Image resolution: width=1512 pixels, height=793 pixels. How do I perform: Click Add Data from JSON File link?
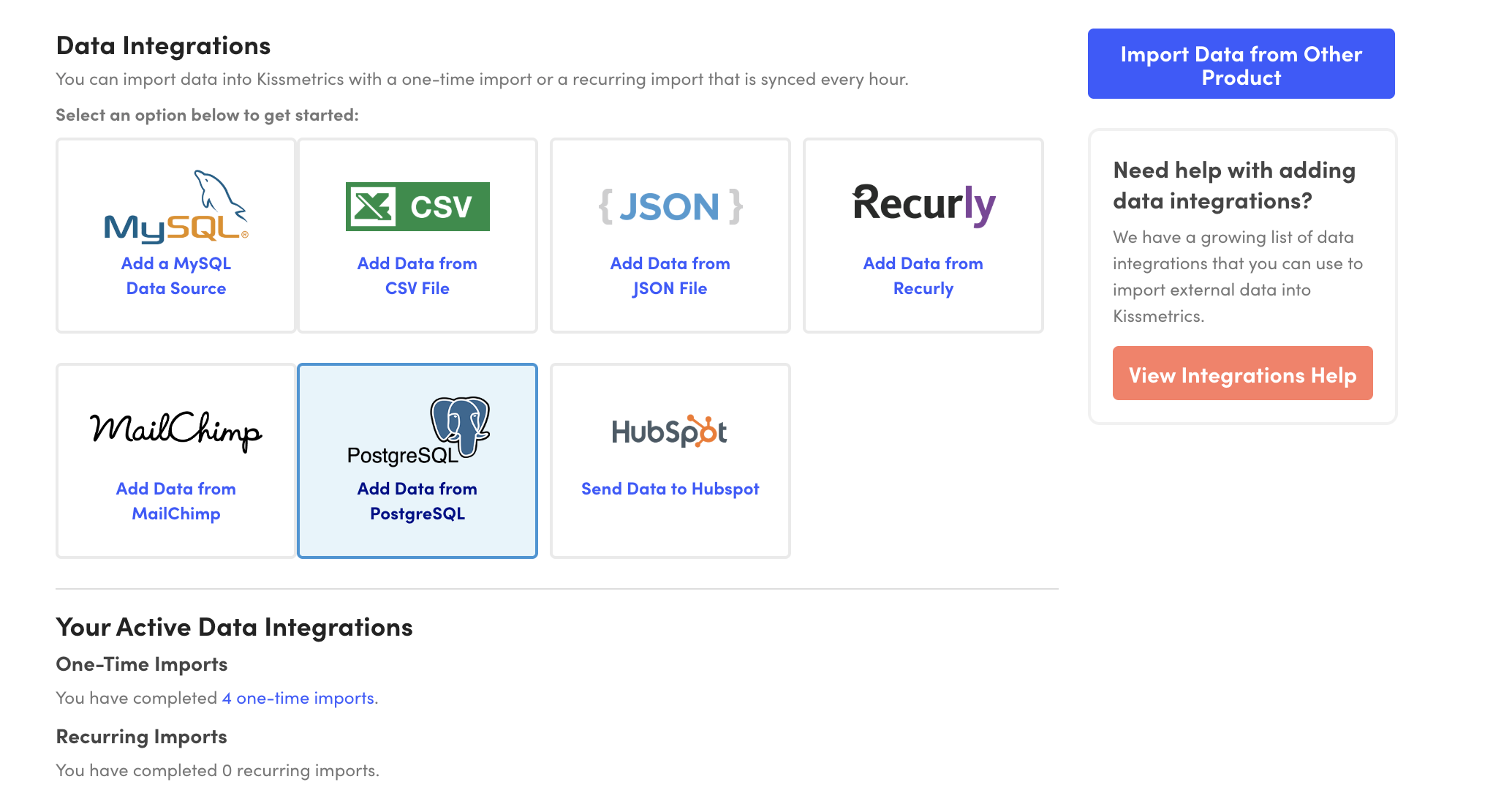pyautogui.click(x=670, y=275)
